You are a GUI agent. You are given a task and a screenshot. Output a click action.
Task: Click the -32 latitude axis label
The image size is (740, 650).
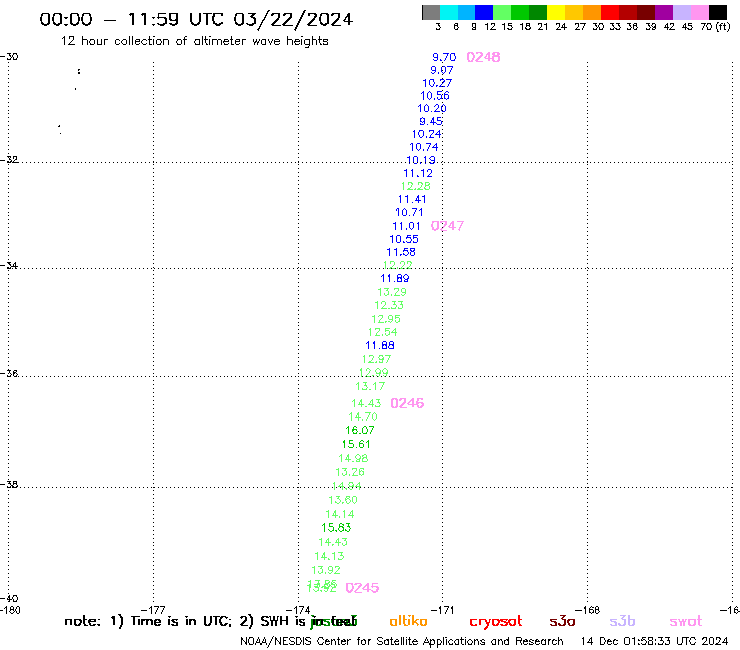click(x=9, y=160)
